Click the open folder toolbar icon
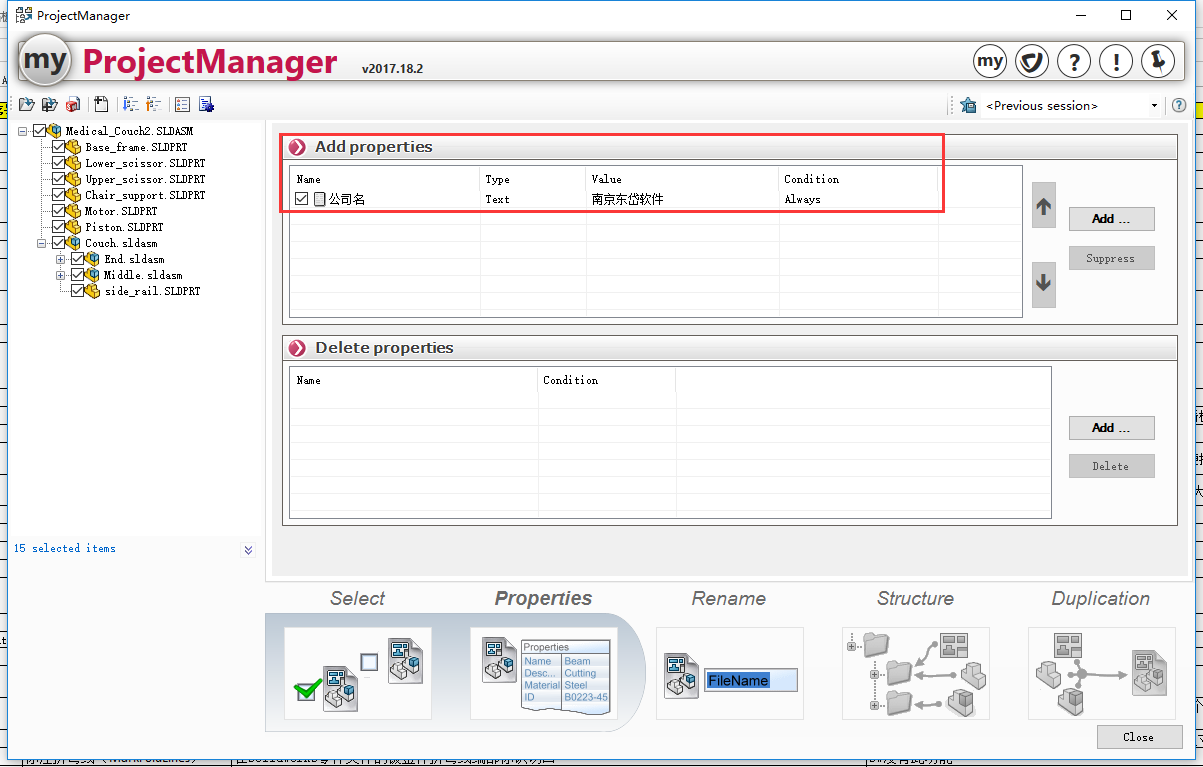 pos(26,105)
